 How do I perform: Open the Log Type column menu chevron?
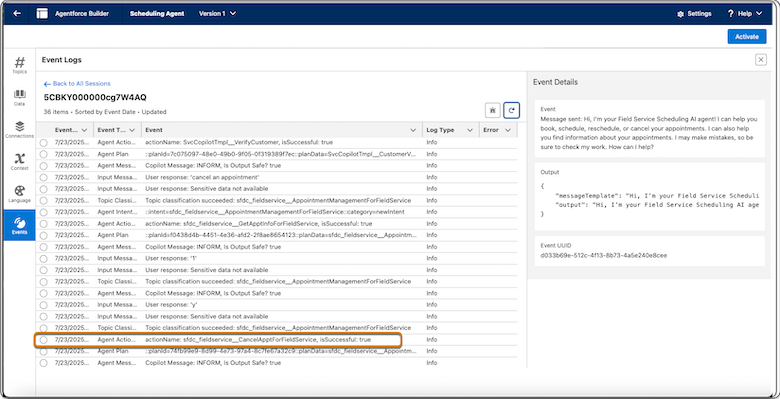coord(470,130)
